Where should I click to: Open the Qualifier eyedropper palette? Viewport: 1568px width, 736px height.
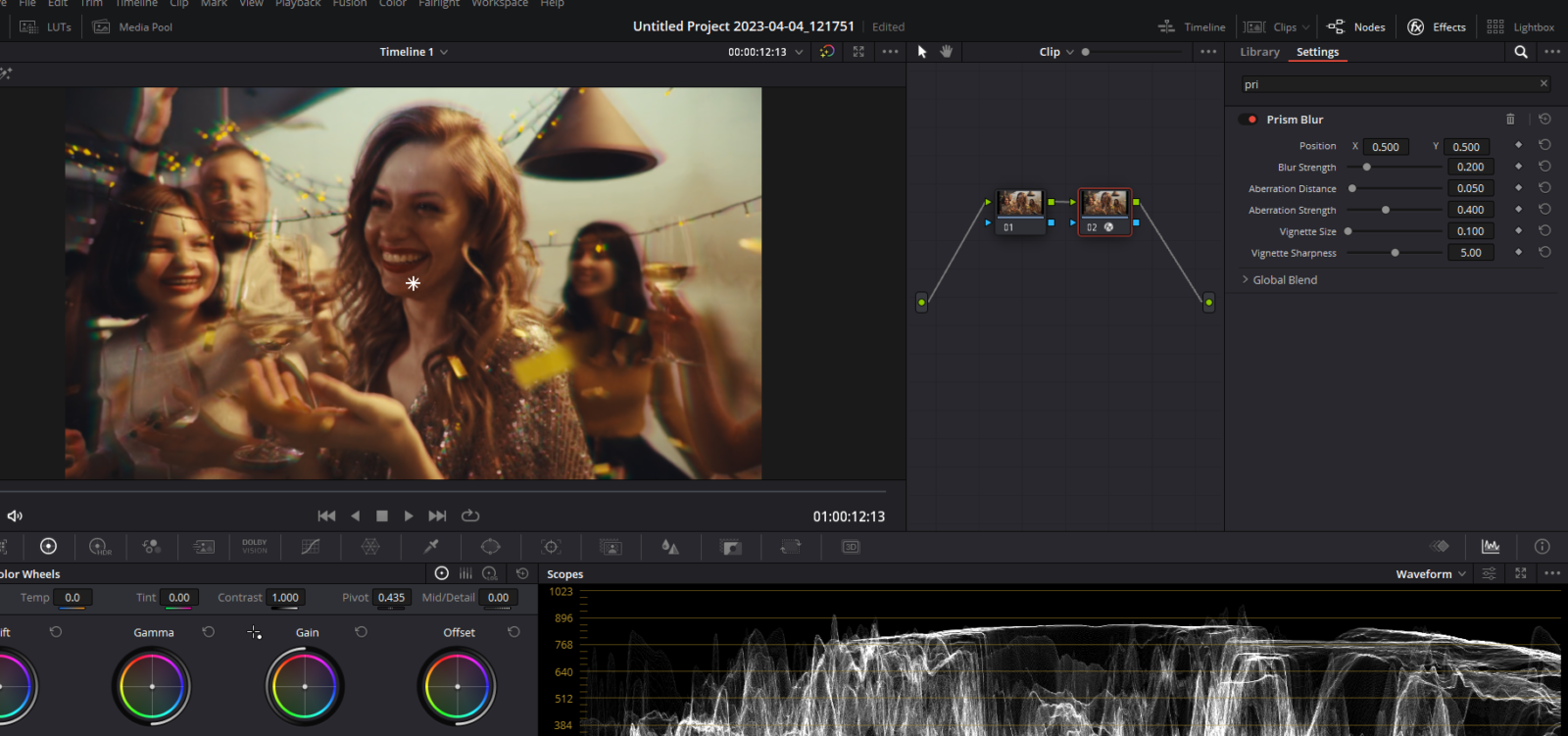tap(431, 546)
